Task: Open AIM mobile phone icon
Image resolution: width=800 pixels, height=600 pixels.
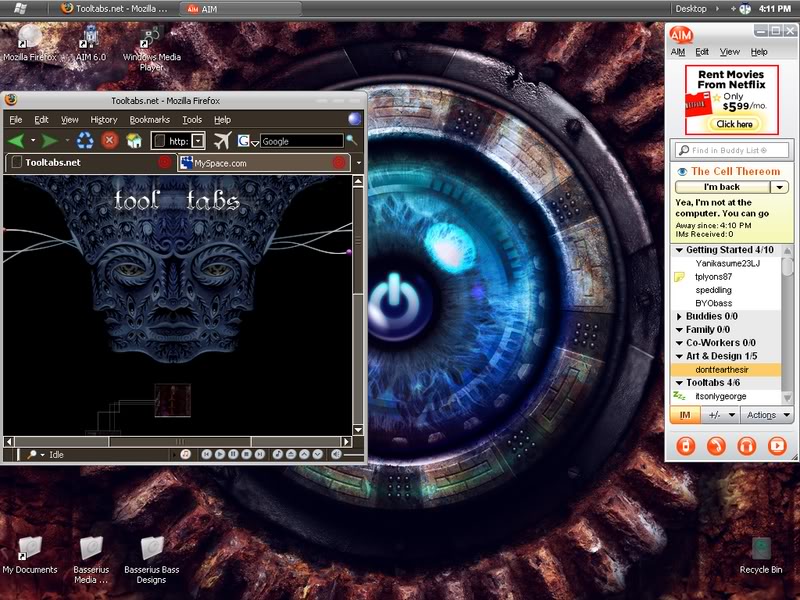Action: coord(685,445)
